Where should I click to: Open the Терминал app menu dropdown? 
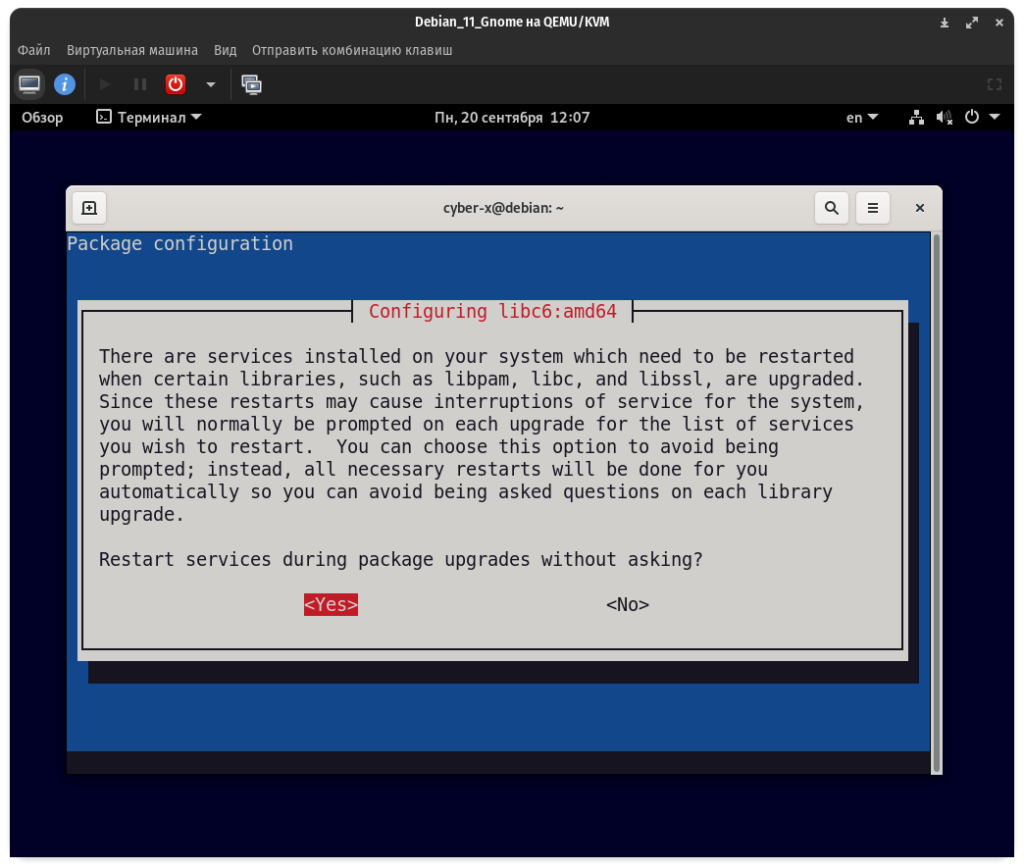[148, 117]
